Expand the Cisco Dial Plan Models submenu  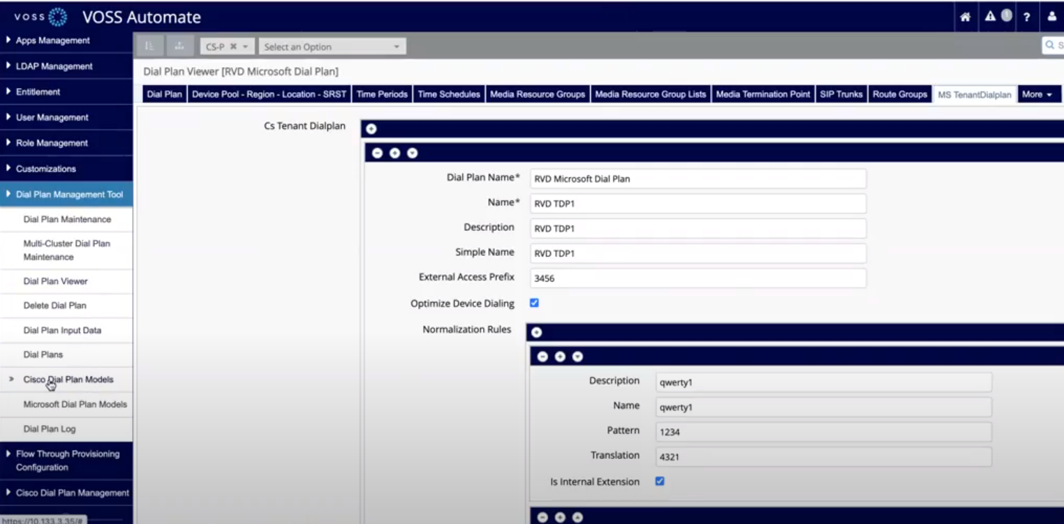pyautogui.click(x=68, y=380)
